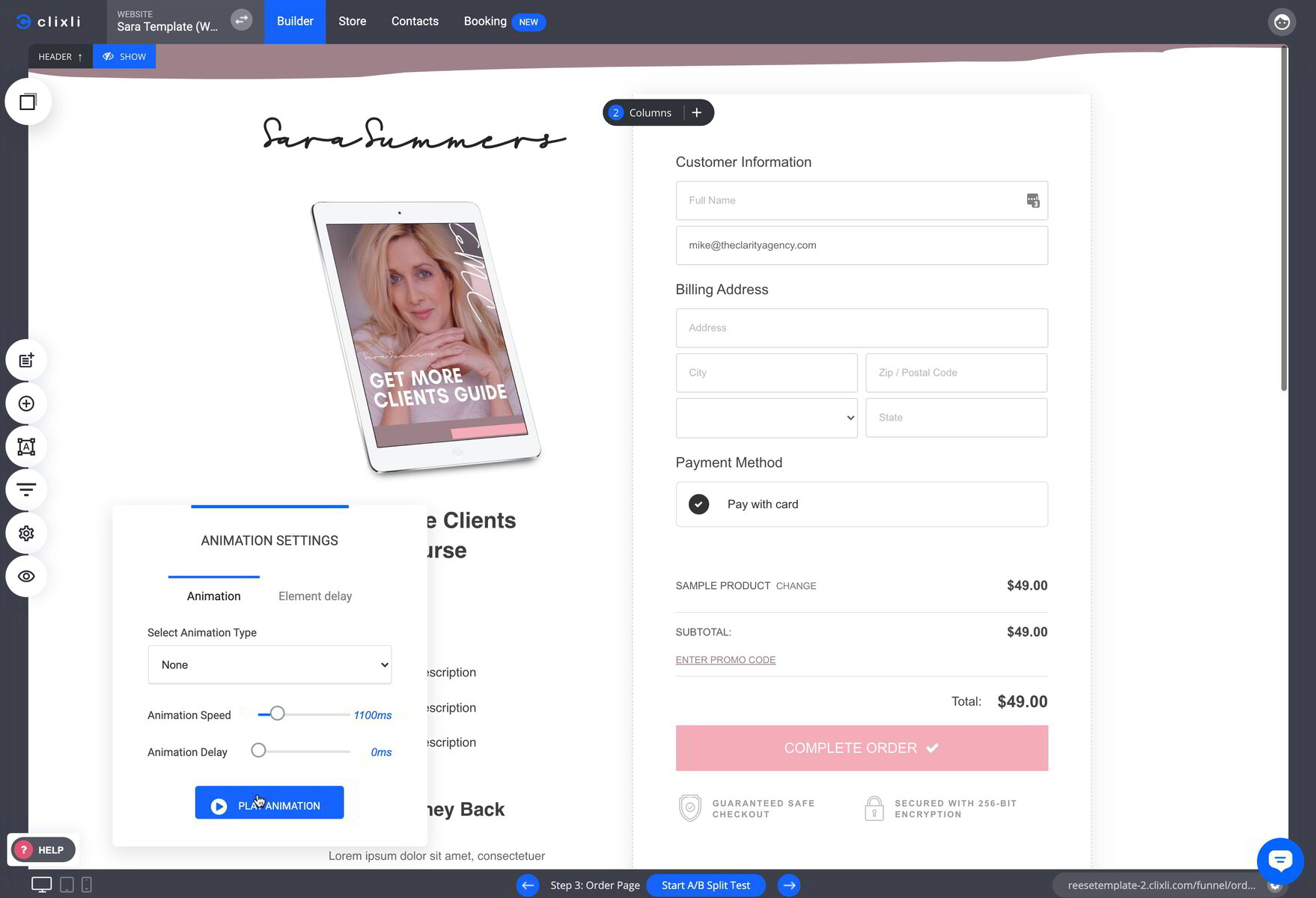
Task: Click CHANGE next to Sample Product
Action: pyautogui.click(x=796, y=586)
